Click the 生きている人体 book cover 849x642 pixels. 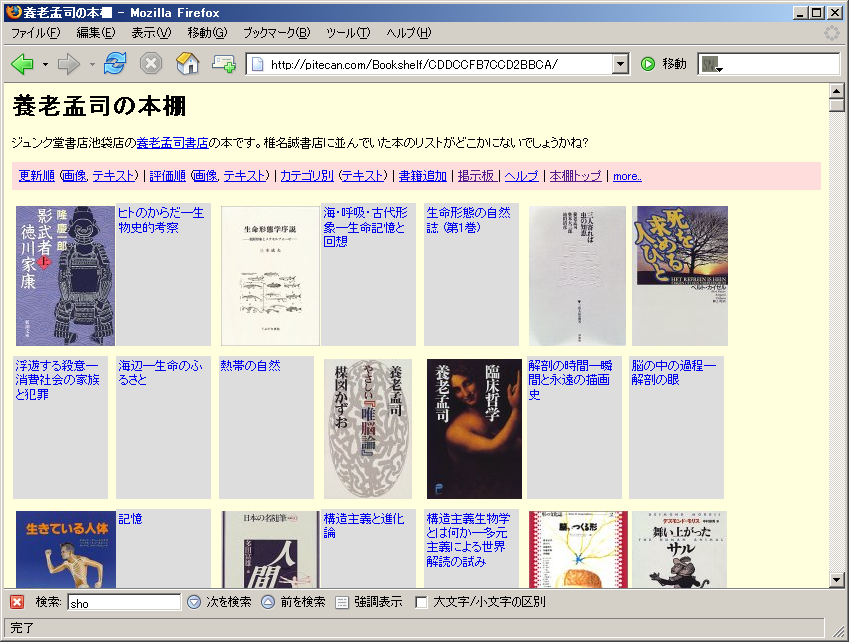coord(66,549)
